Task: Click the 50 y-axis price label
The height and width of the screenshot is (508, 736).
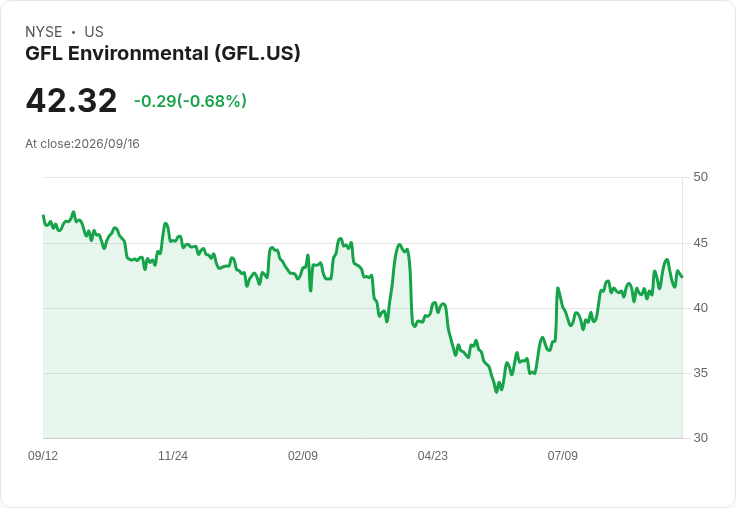Action: tap(700, 177)
